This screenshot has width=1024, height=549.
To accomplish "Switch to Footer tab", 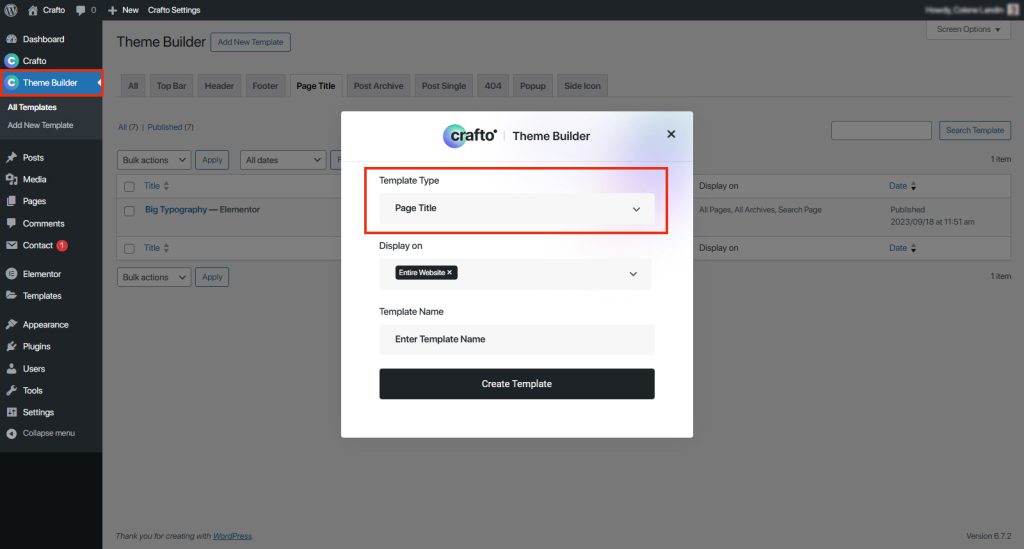I will click(x=265, y=86).
